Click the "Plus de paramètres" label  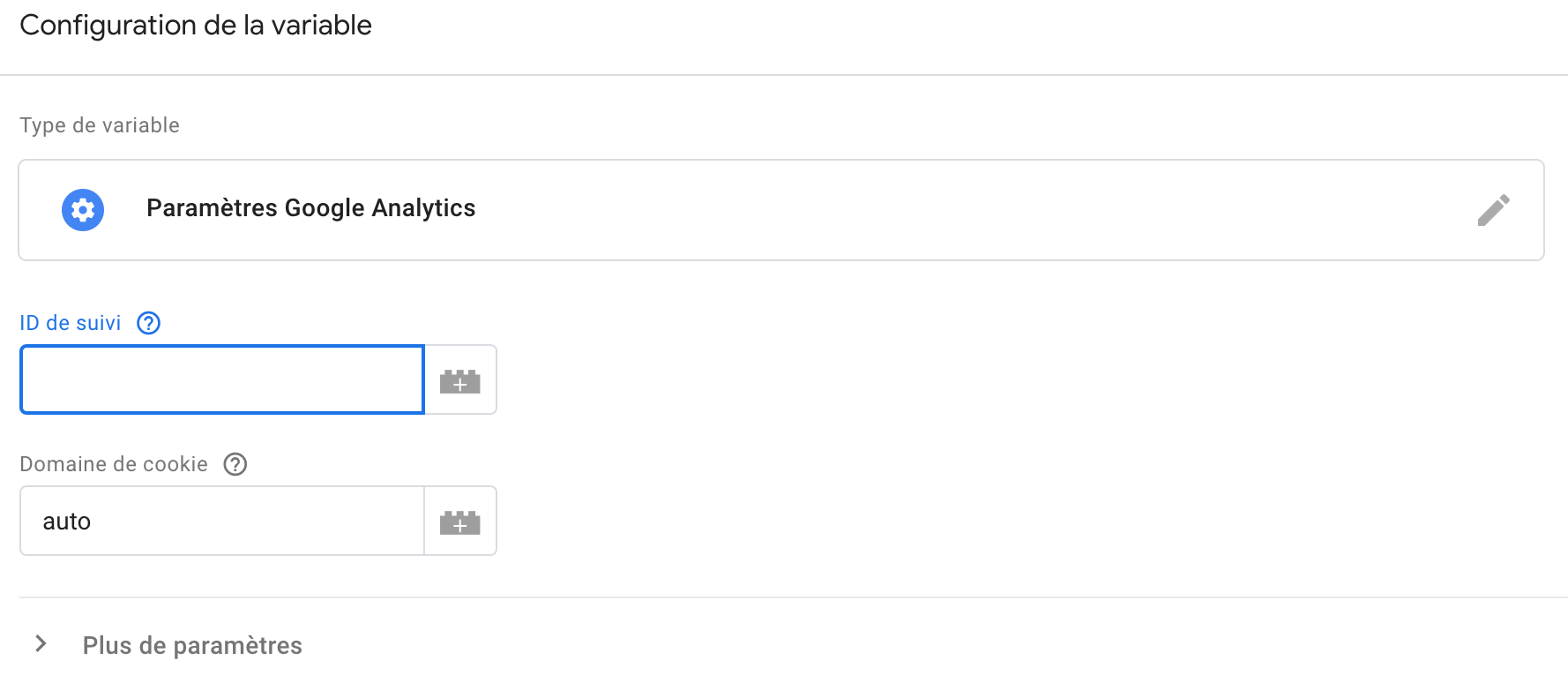click(192, 646)
